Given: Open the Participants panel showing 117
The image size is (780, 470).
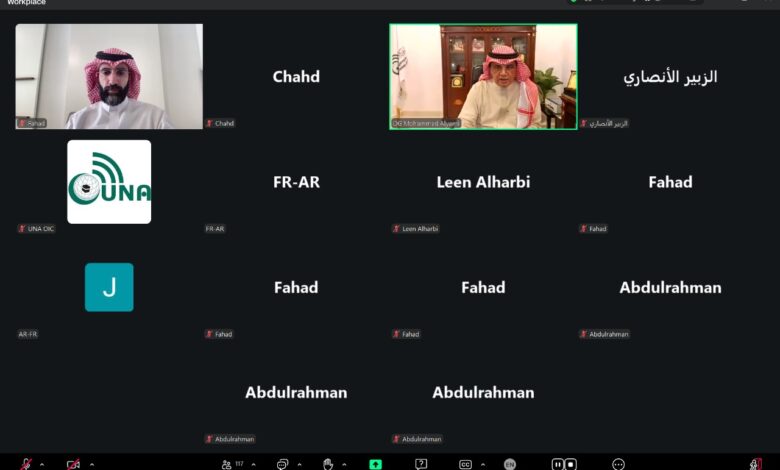Looking at the screenshot, I should 232,465.
